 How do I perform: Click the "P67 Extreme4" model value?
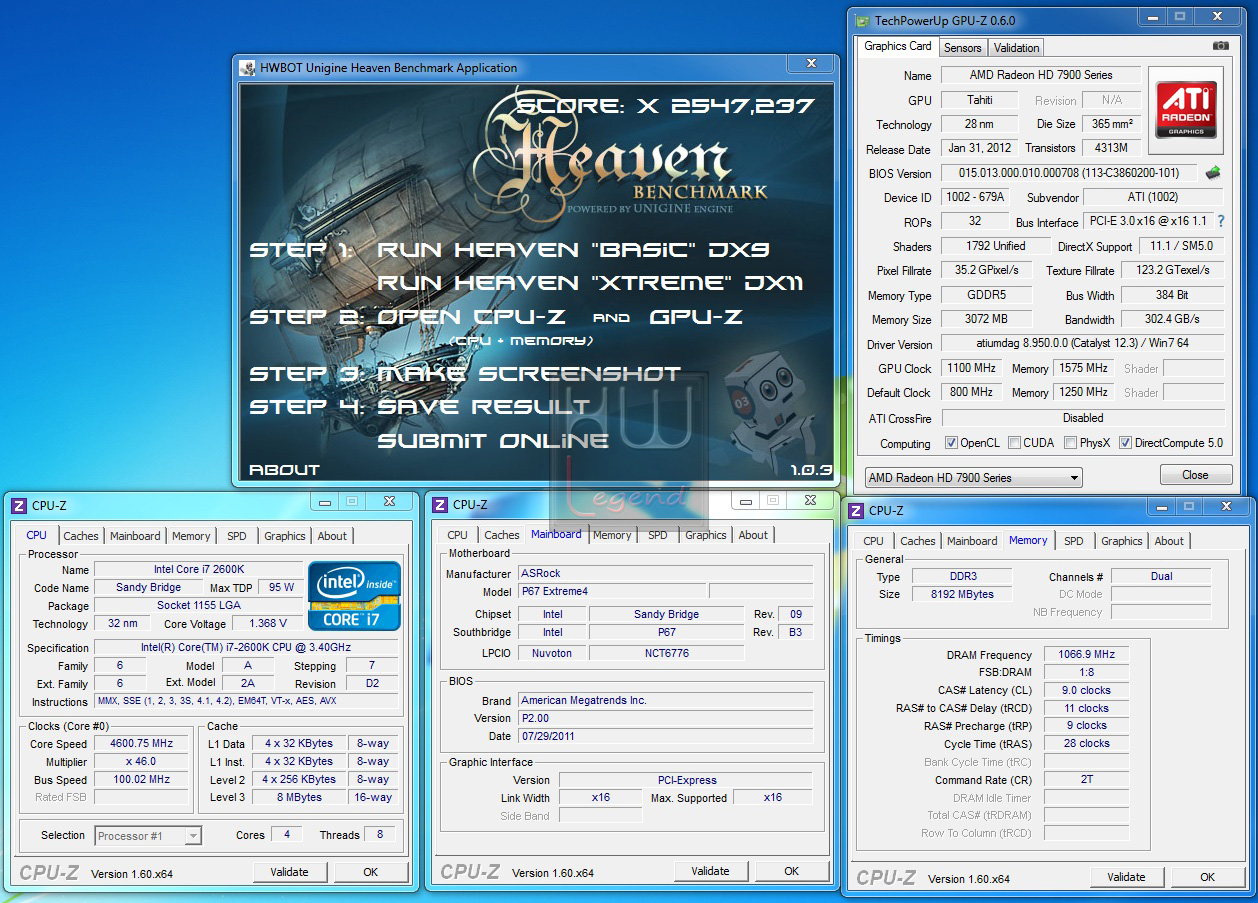[x=612, y=592]
